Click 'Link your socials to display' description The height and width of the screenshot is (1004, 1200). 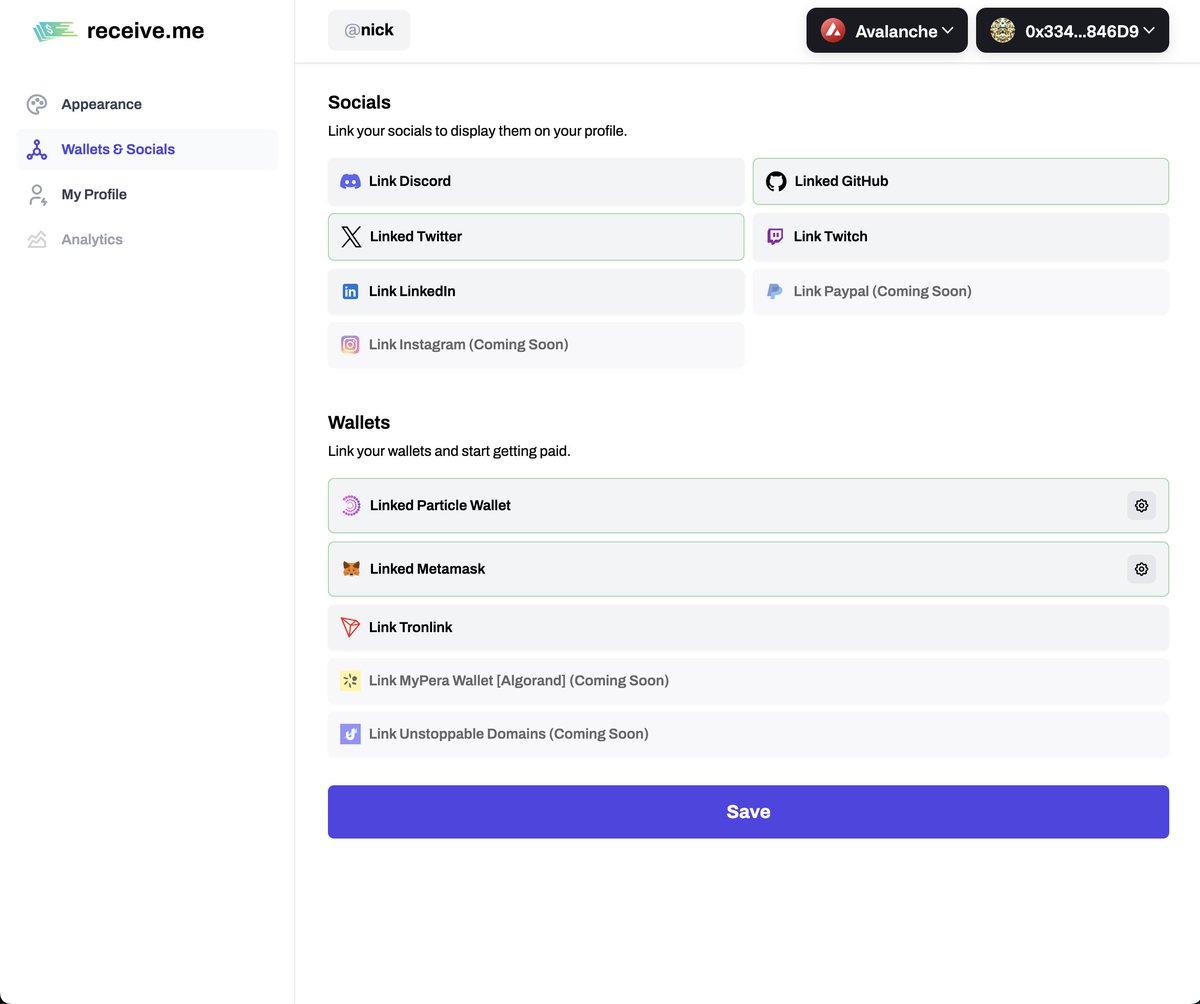tap(477, 131)
